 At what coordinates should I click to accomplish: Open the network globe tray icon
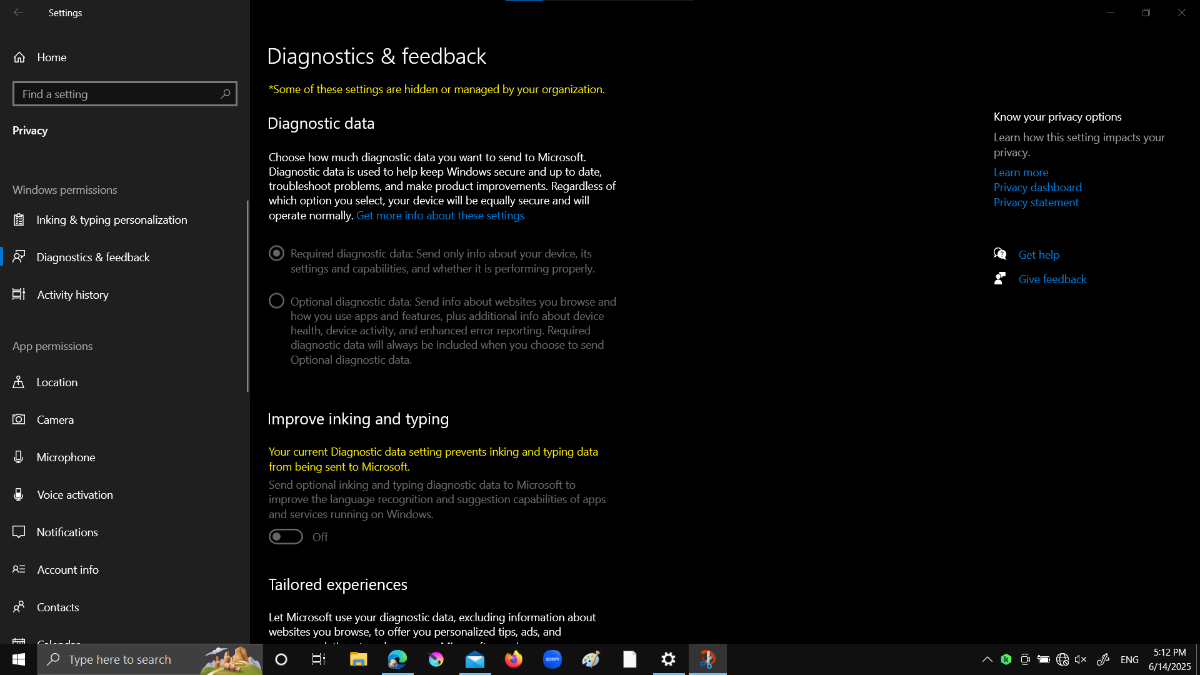1063,660
